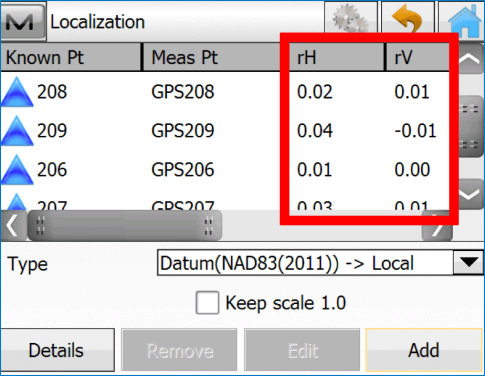
Task: Click rV value -0.01
Action: point(415,131)
